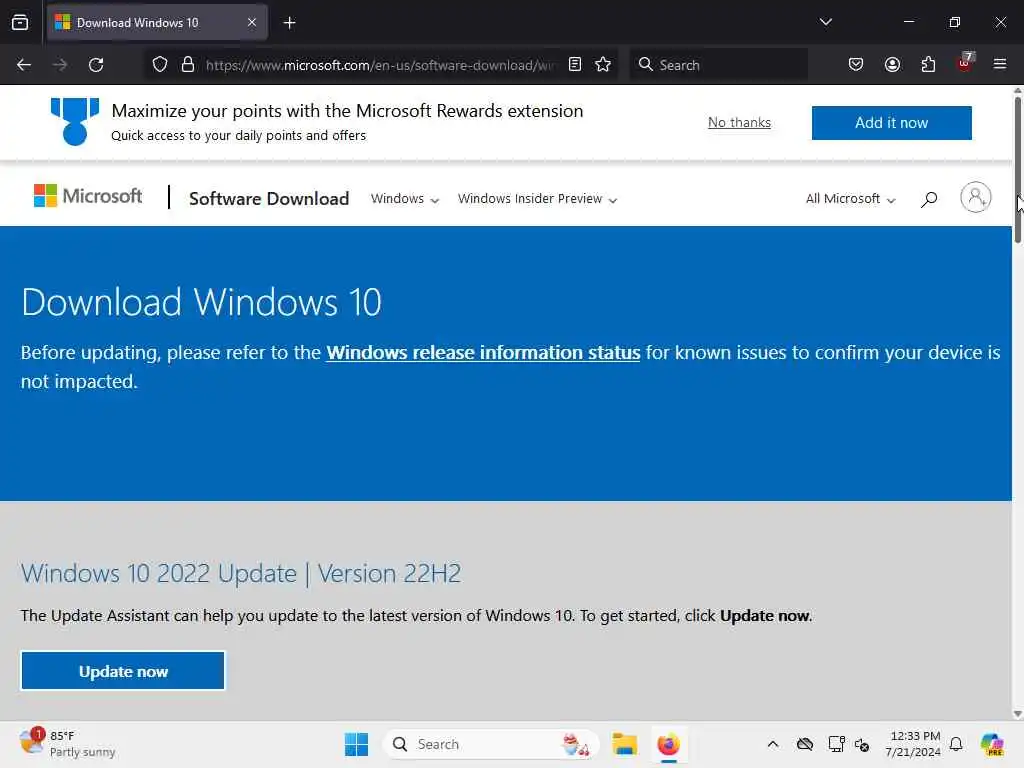Open the Firefox View tab icon
1024x768 pixels.
20,22
